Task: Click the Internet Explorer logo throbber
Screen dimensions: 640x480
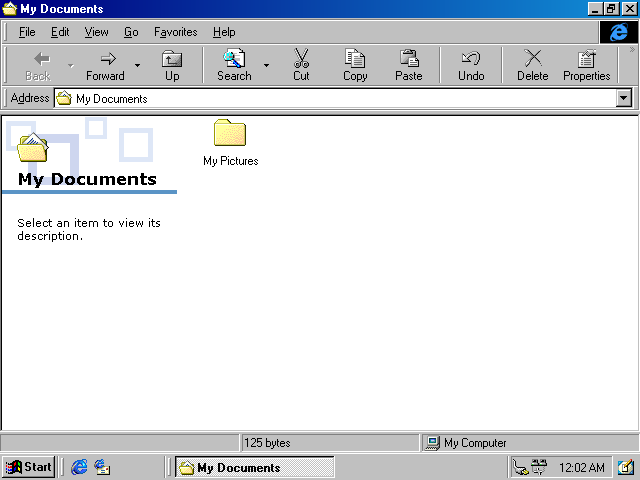Action: click(x=618, y=32)
